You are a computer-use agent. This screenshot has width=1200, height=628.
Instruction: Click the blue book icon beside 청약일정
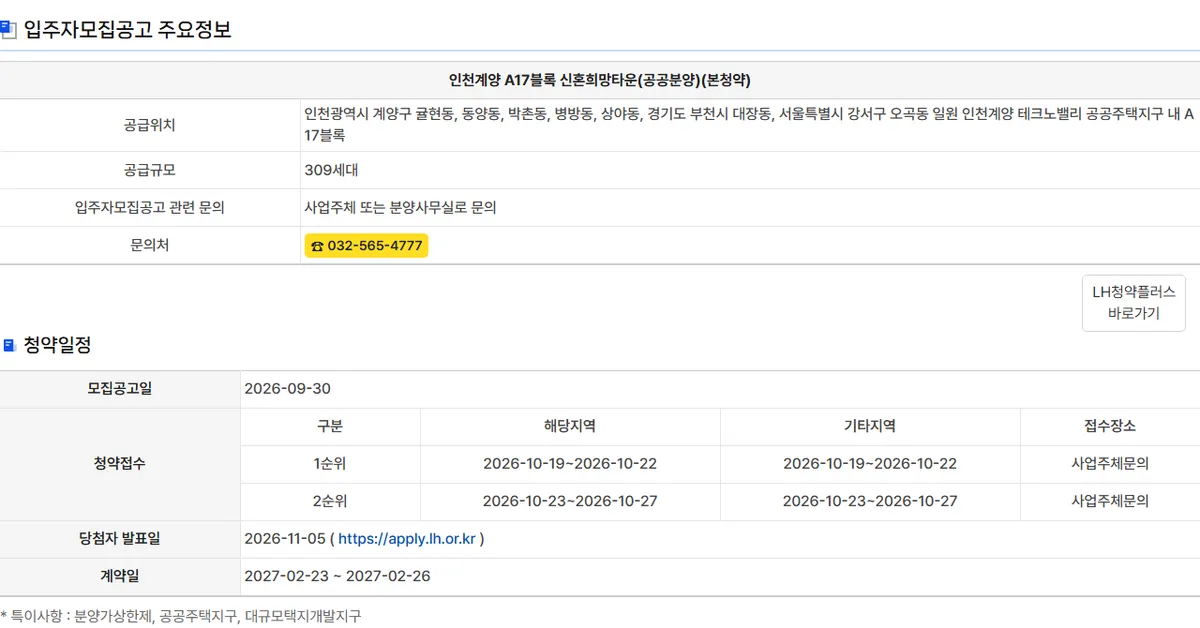[8, 345]
